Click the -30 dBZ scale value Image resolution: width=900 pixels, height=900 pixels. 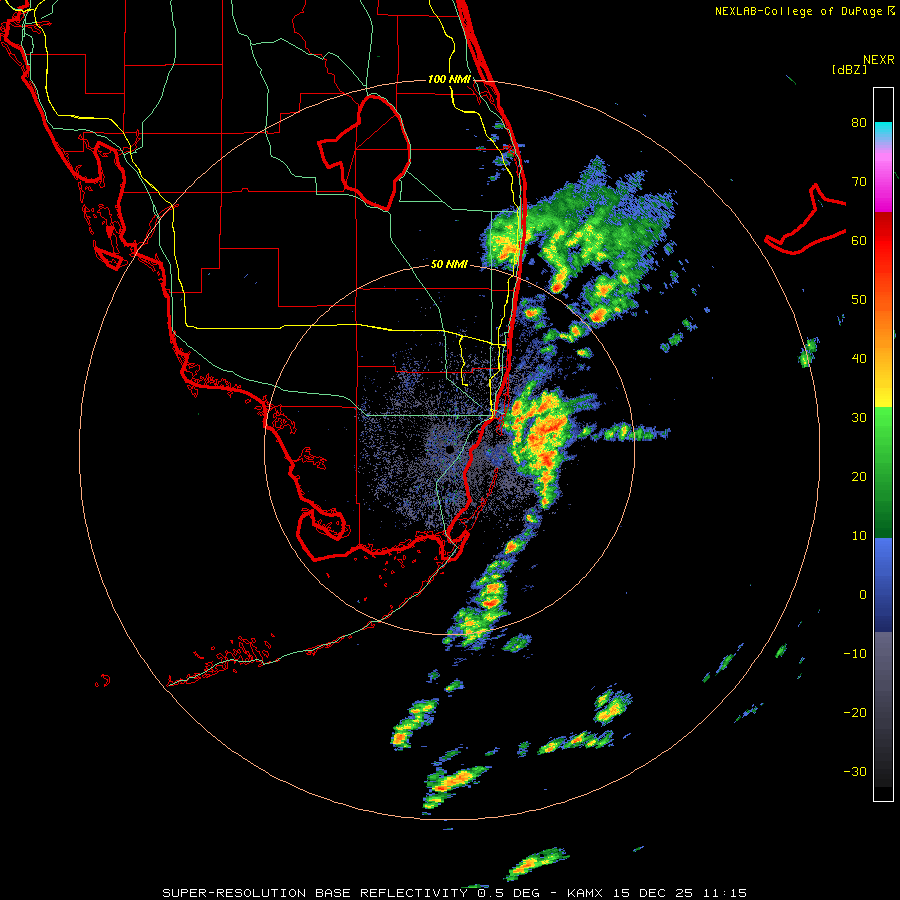(x=855, y=772)
